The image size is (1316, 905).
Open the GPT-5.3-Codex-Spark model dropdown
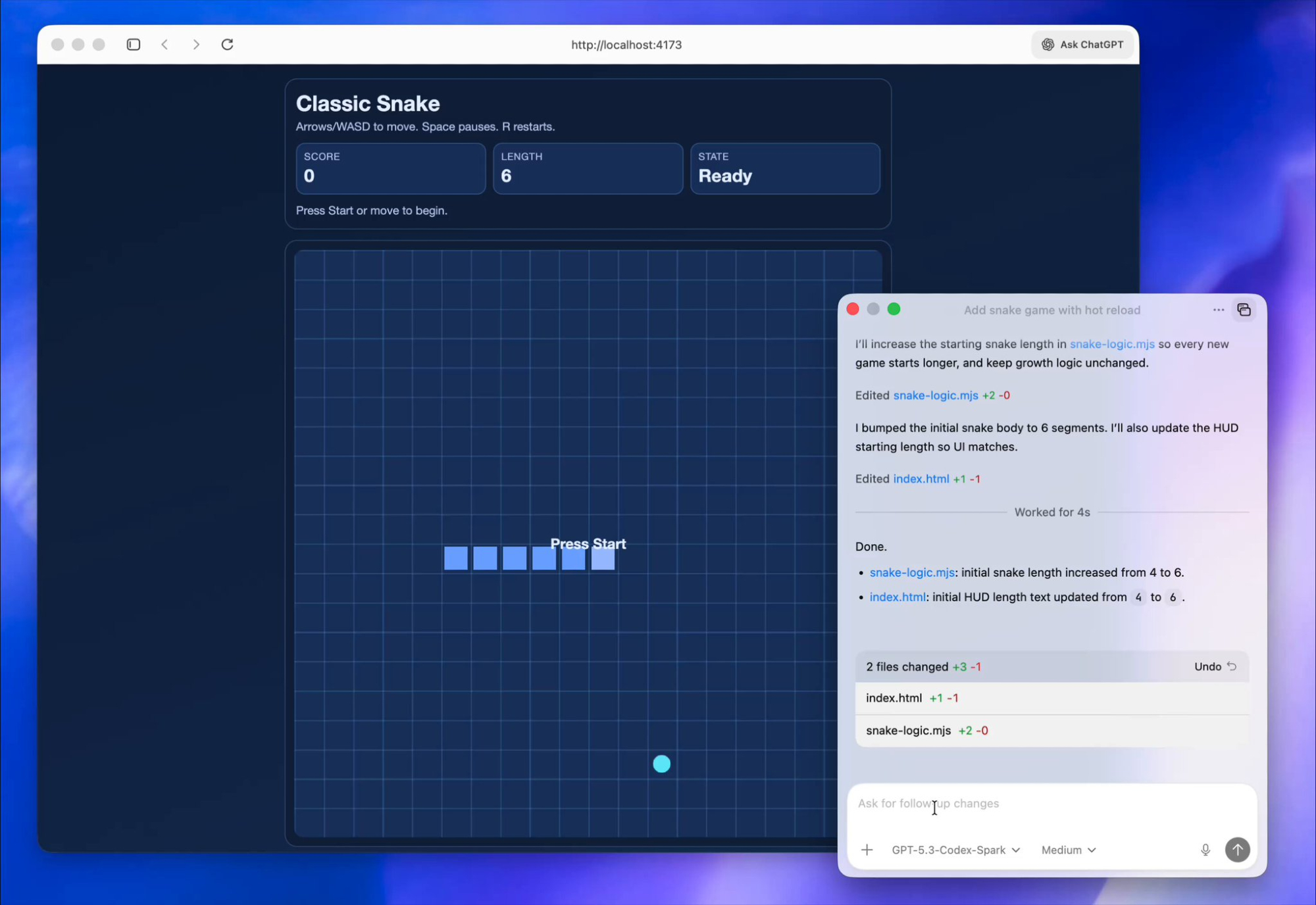[x=955, y=850]
